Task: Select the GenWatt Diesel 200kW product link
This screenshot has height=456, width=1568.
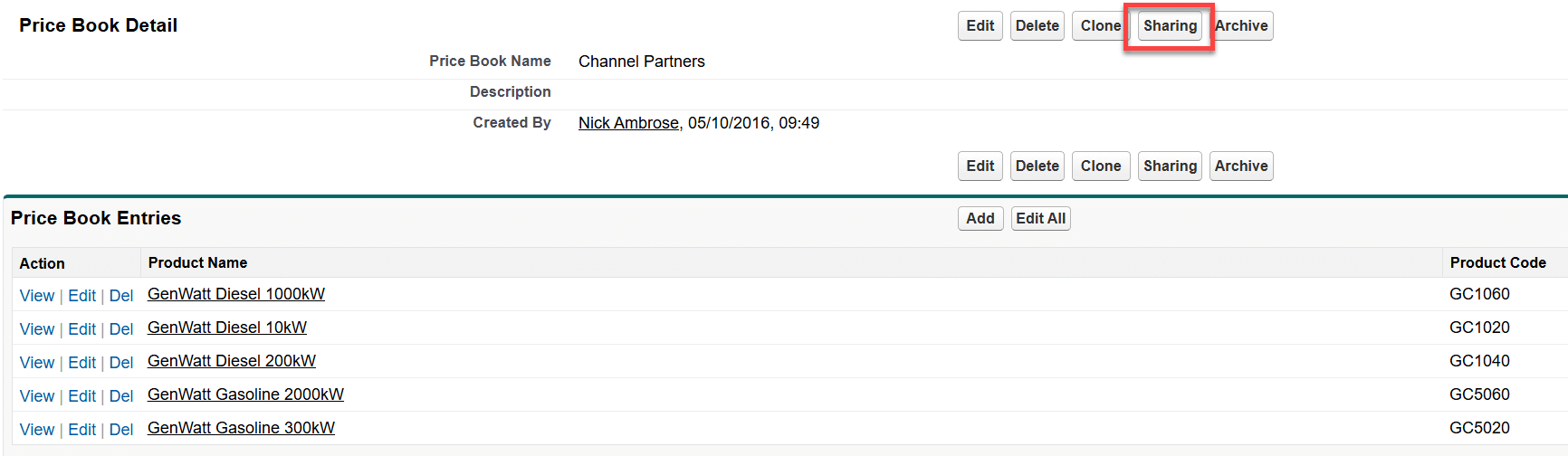Action: coord(232,361)
